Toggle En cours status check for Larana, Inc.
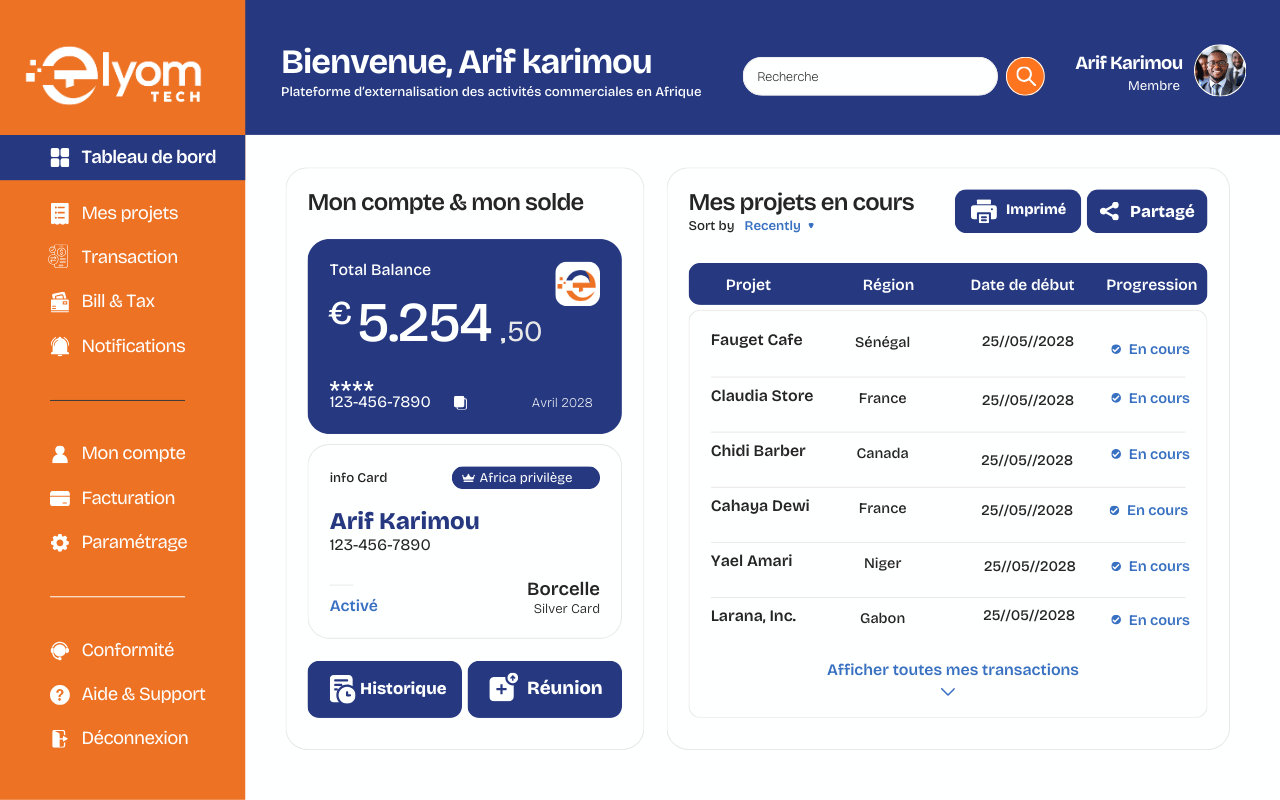Viewport: 1280px width, 800px height. click(x=1116, y=620)
